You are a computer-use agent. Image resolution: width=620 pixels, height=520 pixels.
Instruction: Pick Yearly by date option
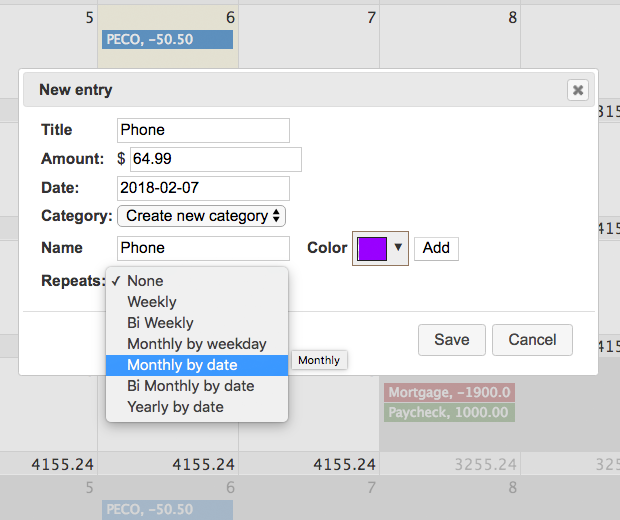tap(175, 407)
